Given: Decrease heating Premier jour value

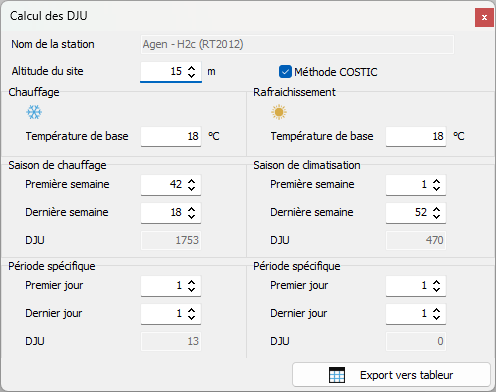Looking at the screenshot, I should click(191, 289).
